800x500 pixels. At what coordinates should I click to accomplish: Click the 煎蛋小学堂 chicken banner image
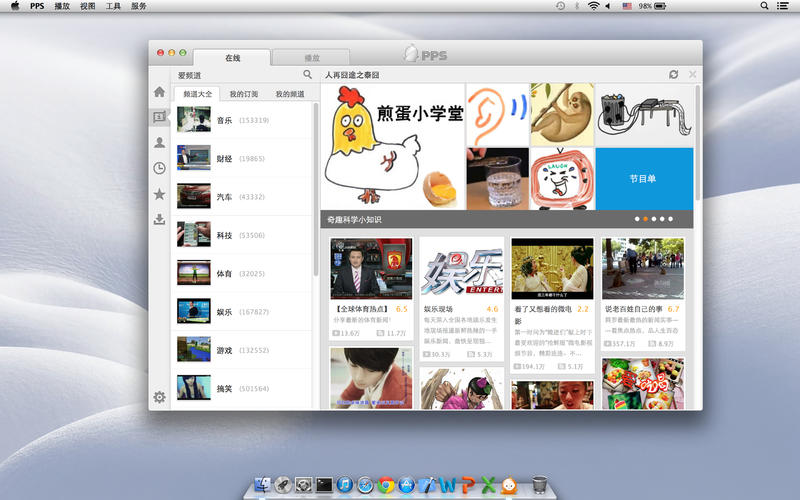coord(393,146)
